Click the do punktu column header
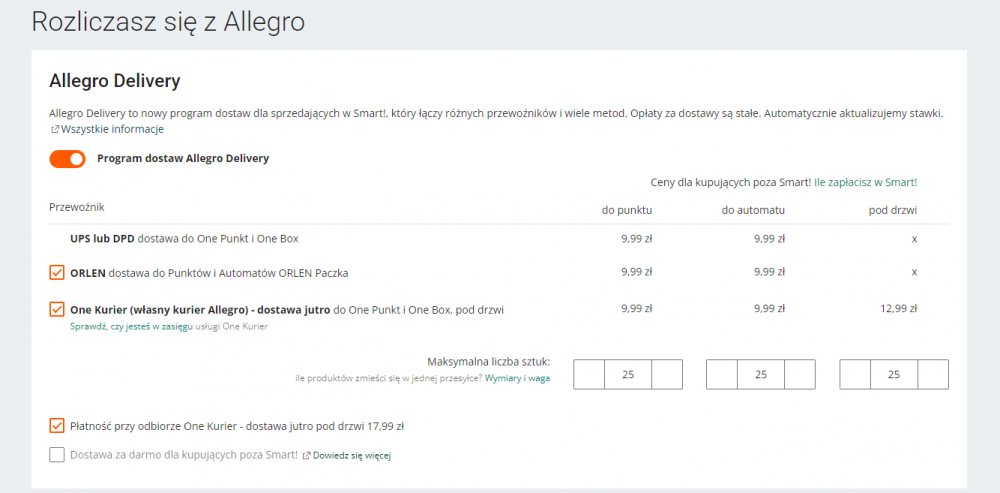 627,210
